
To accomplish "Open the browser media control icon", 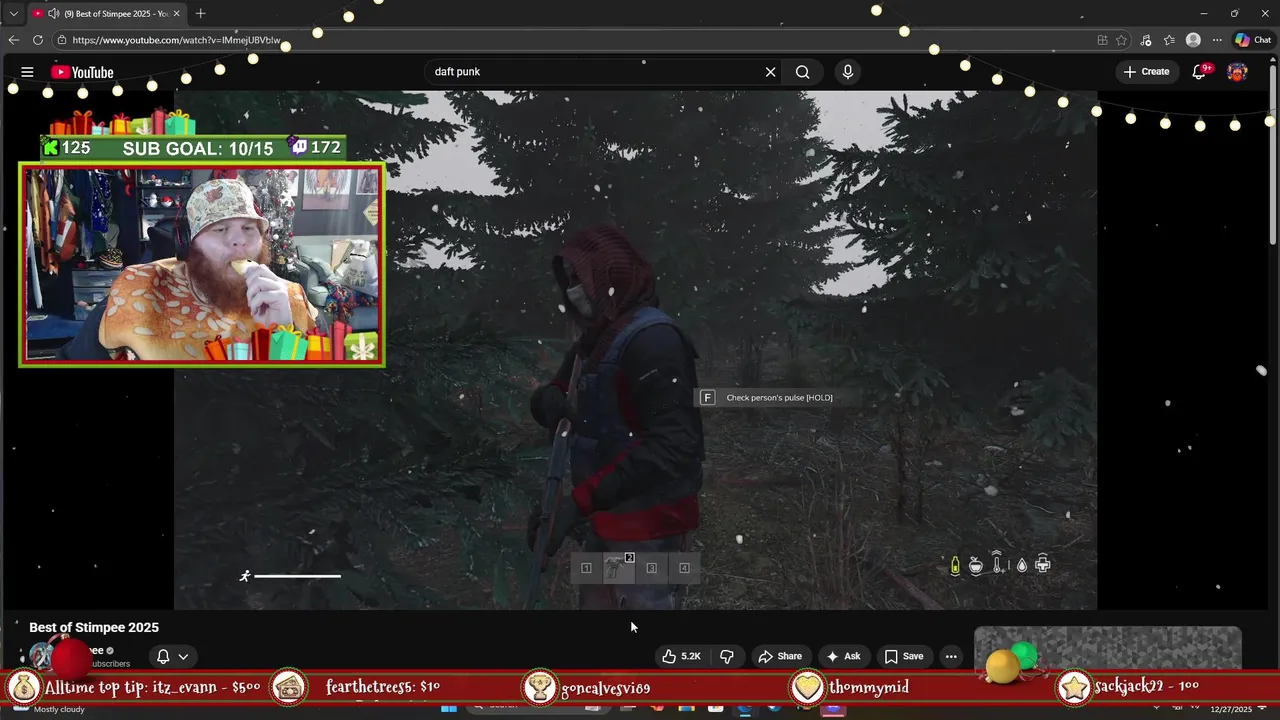I will tap(1146, 40).
